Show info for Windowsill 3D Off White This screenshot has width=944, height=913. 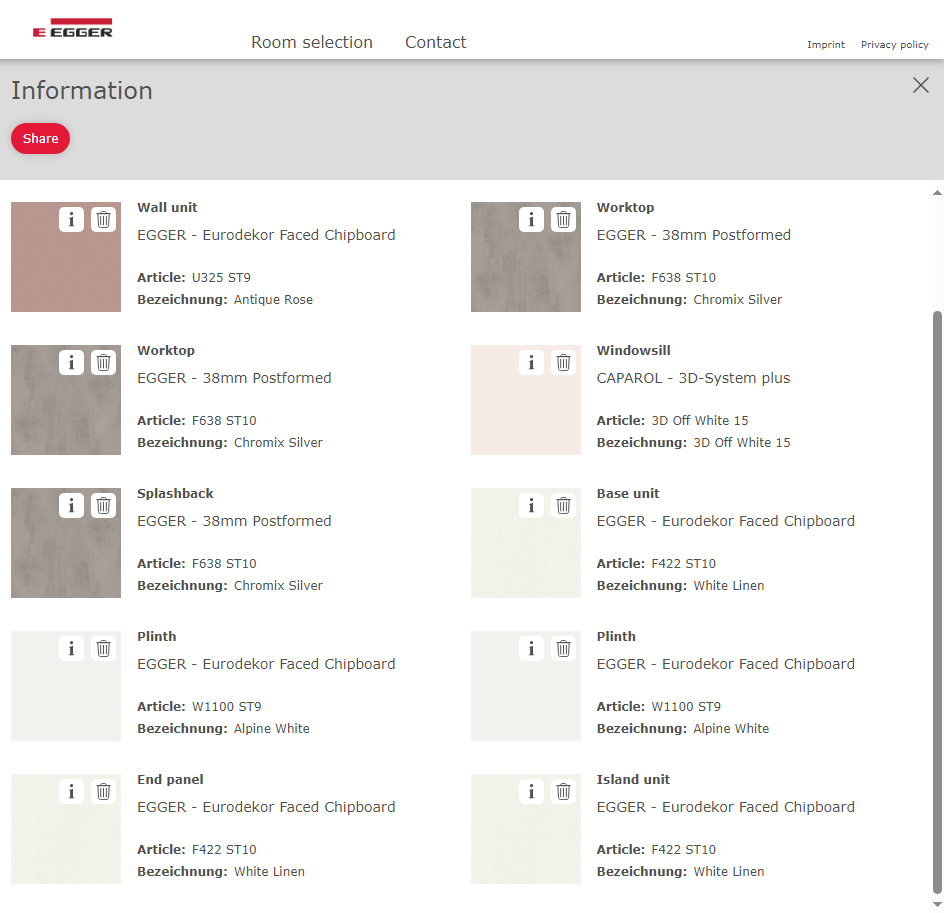pyautogui.click(x=531, y=362)
